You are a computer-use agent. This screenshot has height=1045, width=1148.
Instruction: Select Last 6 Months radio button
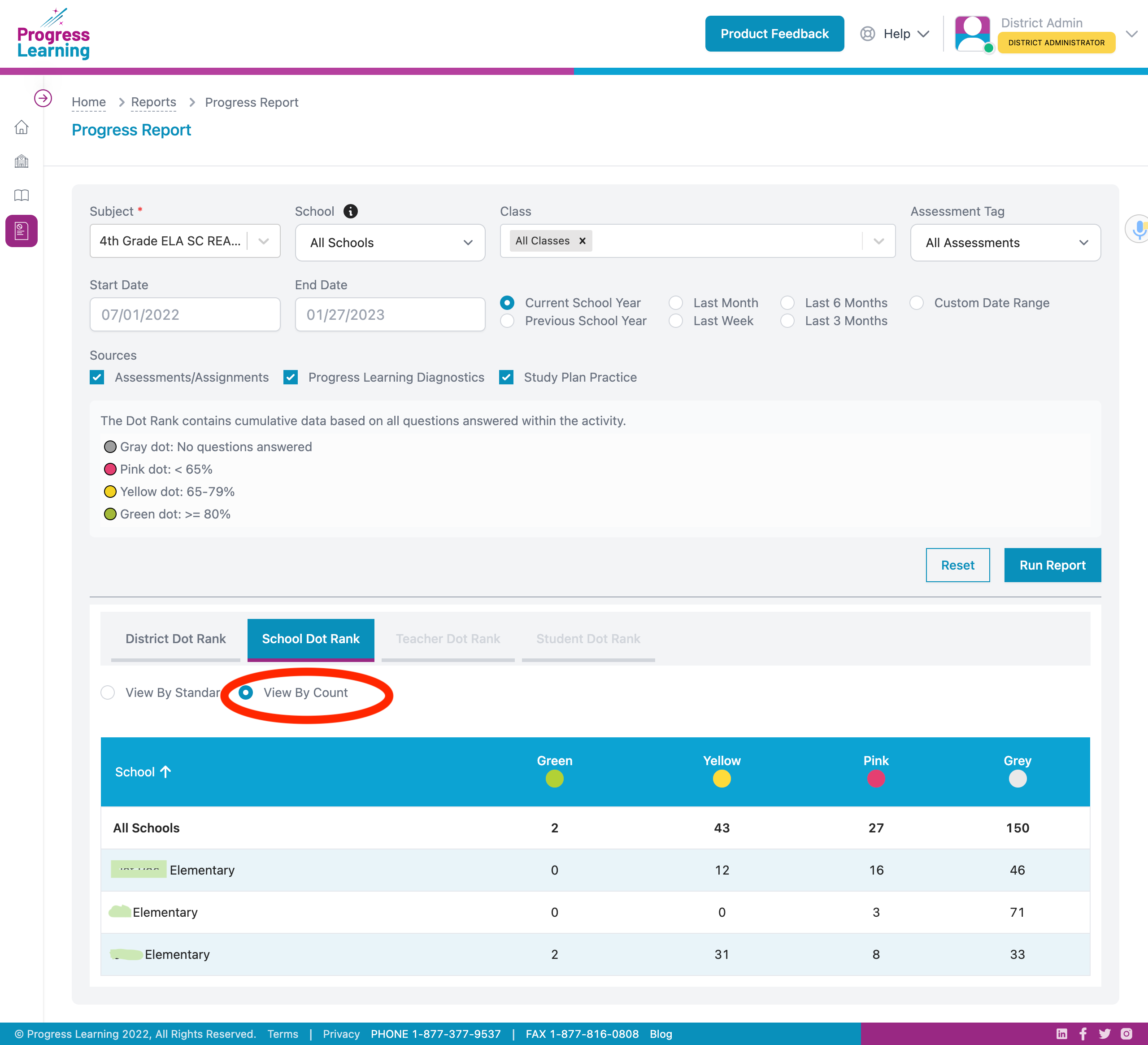coord(787,302)
